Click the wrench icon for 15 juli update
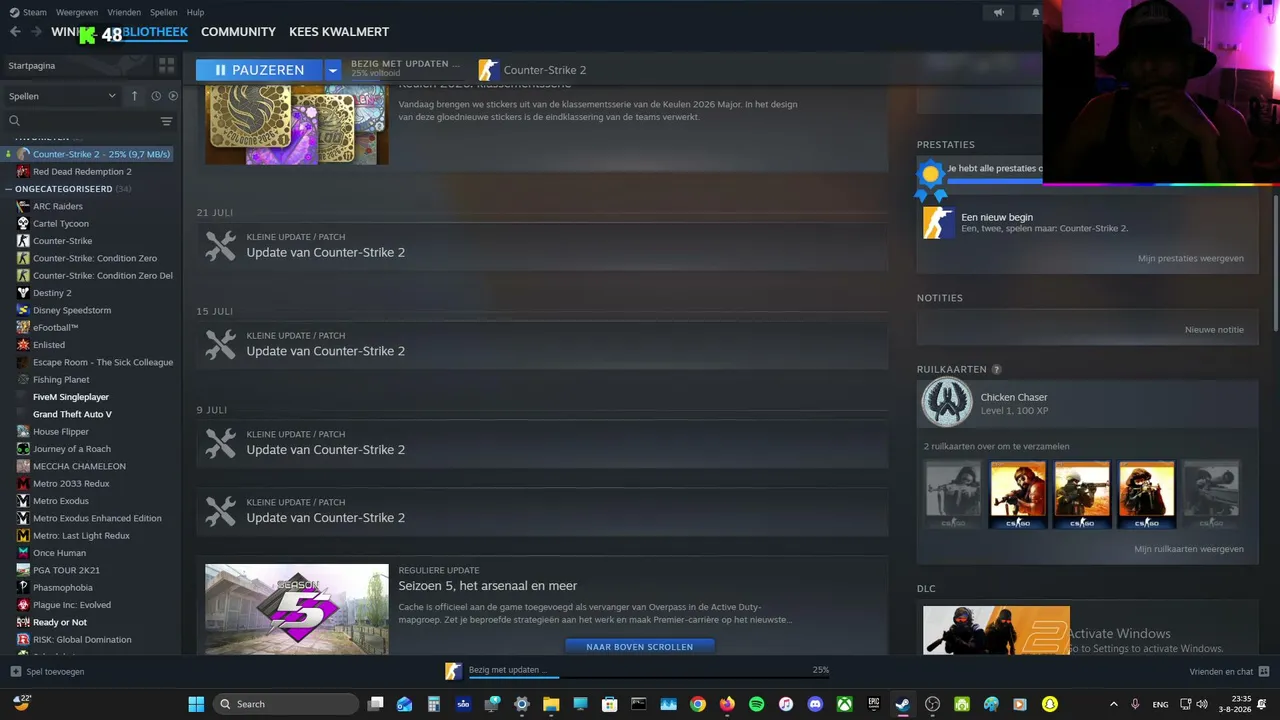 220,344
